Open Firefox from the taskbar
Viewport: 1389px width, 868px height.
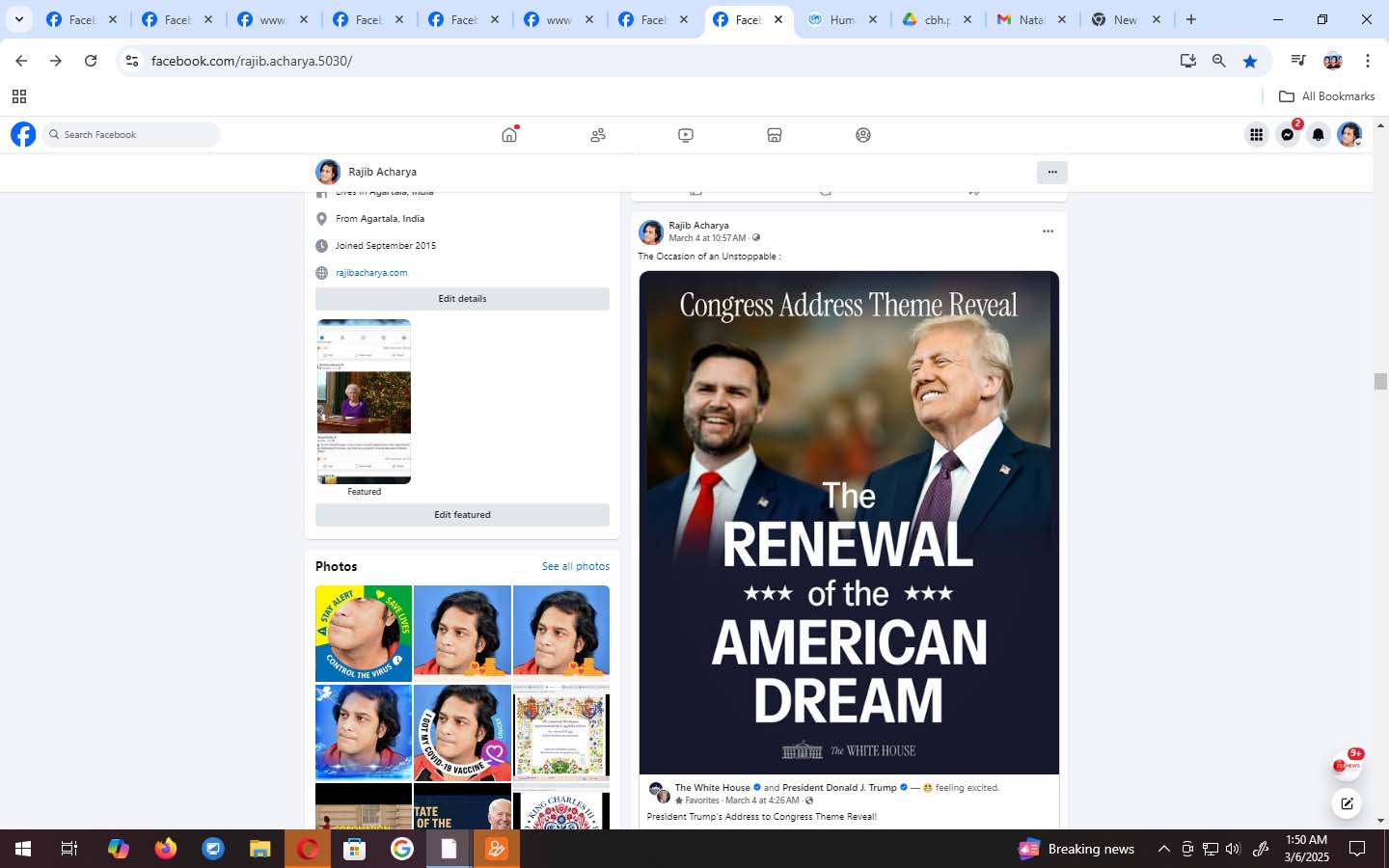coord(166,849)
